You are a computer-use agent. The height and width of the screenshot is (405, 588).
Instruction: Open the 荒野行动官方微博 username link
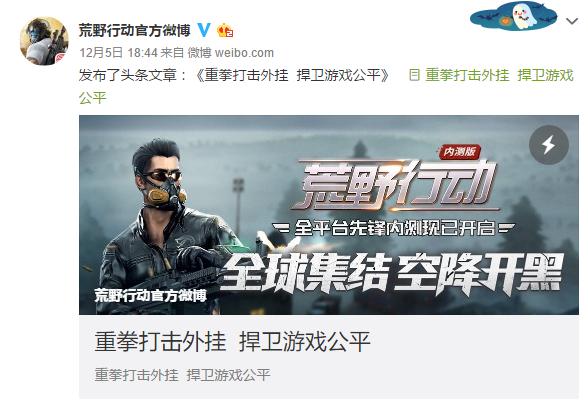pyautogui.click(x=135, y=30)
